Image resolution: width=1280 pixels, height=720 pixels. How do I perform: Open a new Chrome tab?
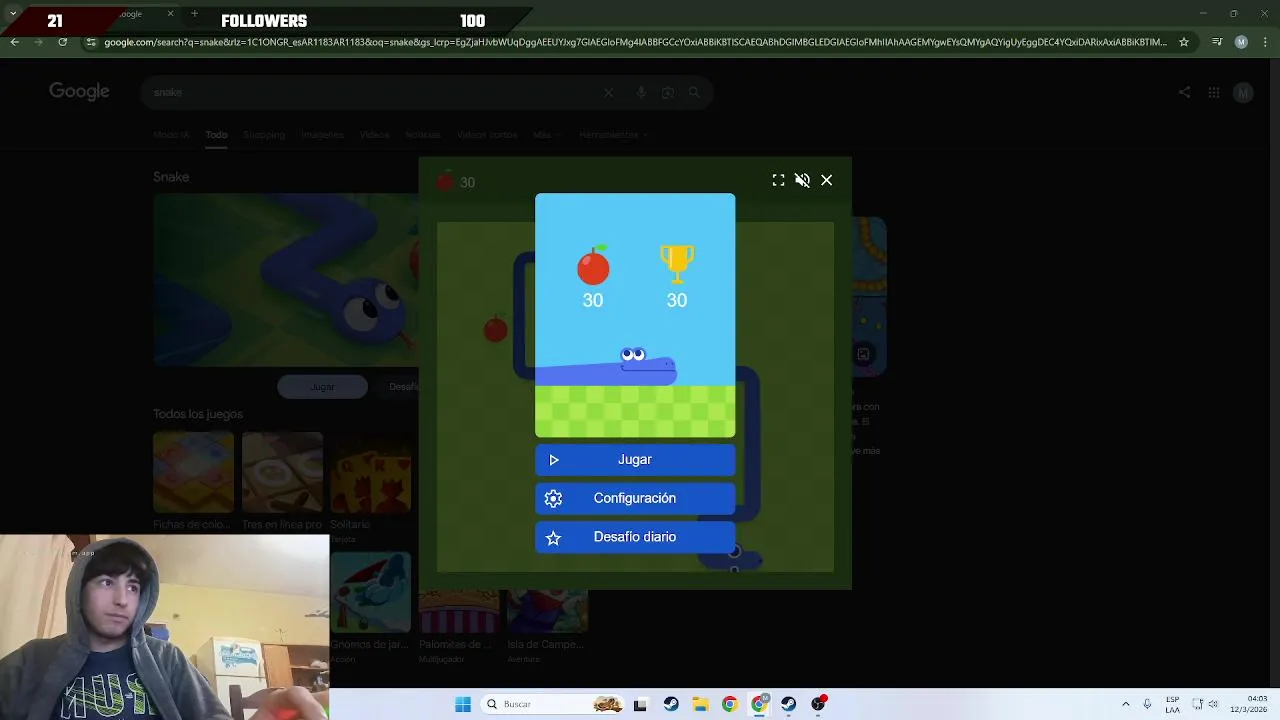[194, 14]
